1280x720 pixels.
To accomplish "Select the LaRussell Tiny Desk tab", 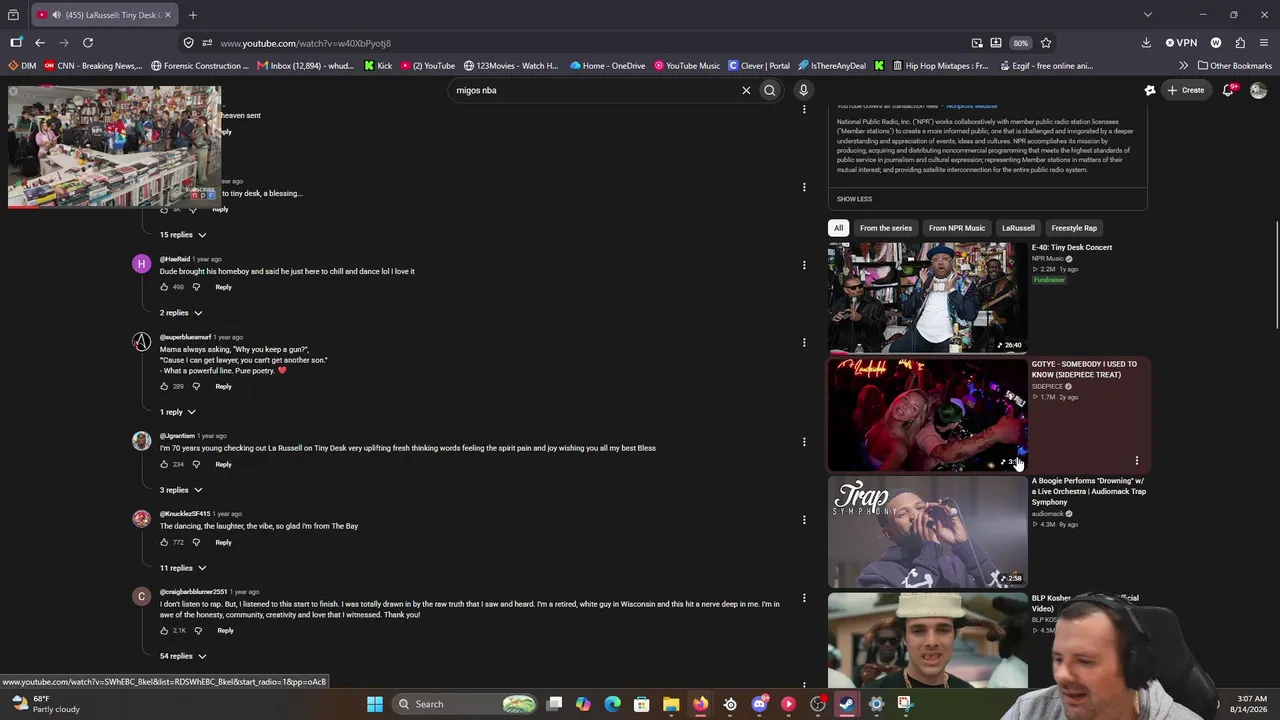I will tap(104, 15).
